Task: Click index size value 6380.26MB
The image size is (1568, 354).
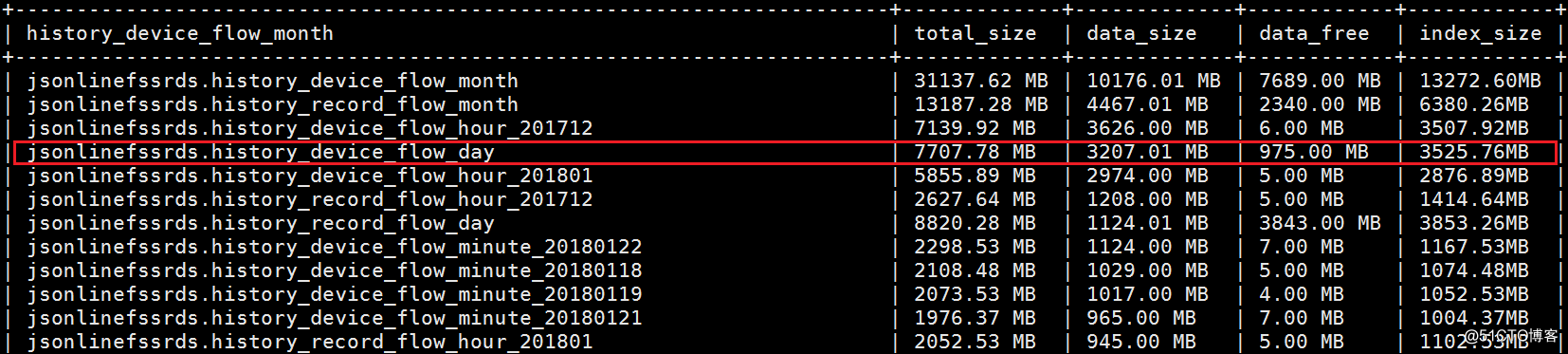Action: (1474, 104)
